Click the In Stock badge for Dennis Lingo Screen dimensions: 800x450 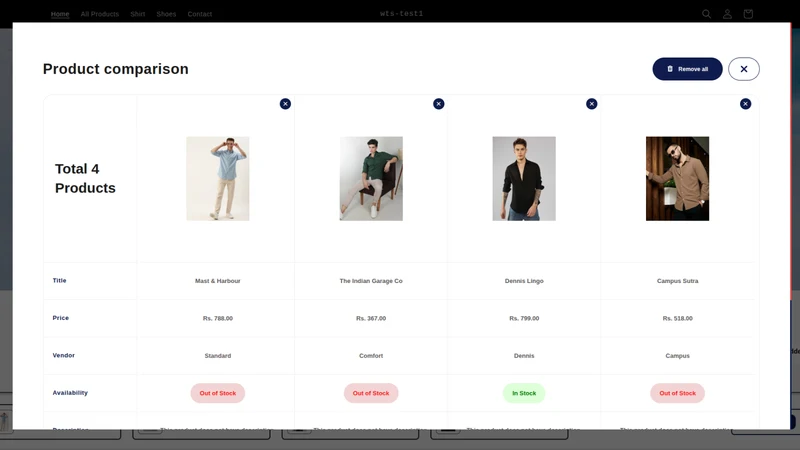524,393
